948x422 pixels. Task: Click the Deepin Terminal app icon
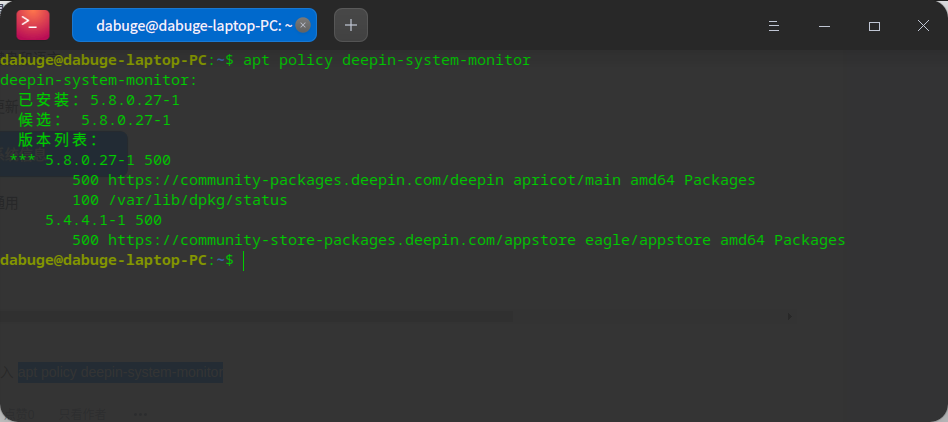pos(32,24)
